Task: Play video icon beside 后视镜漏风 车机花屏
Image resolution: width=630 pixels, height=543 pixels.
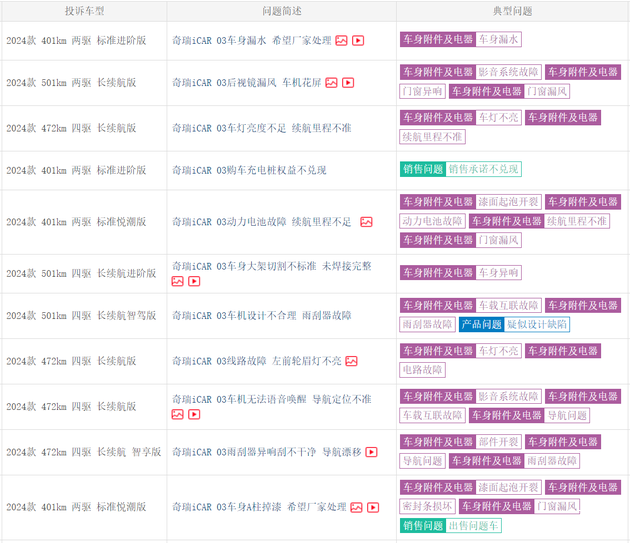Action: tap(349, 82)
